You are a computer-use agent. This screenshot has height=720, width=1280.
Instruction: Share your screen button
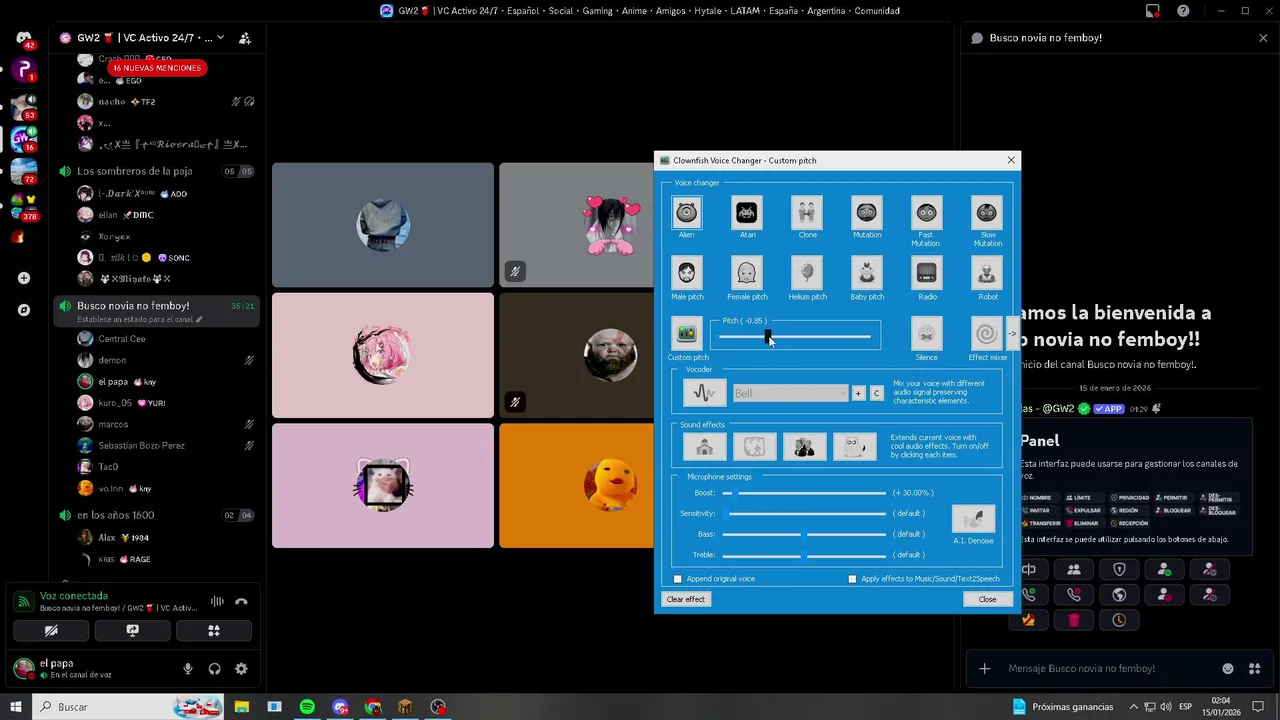point(132,631)
